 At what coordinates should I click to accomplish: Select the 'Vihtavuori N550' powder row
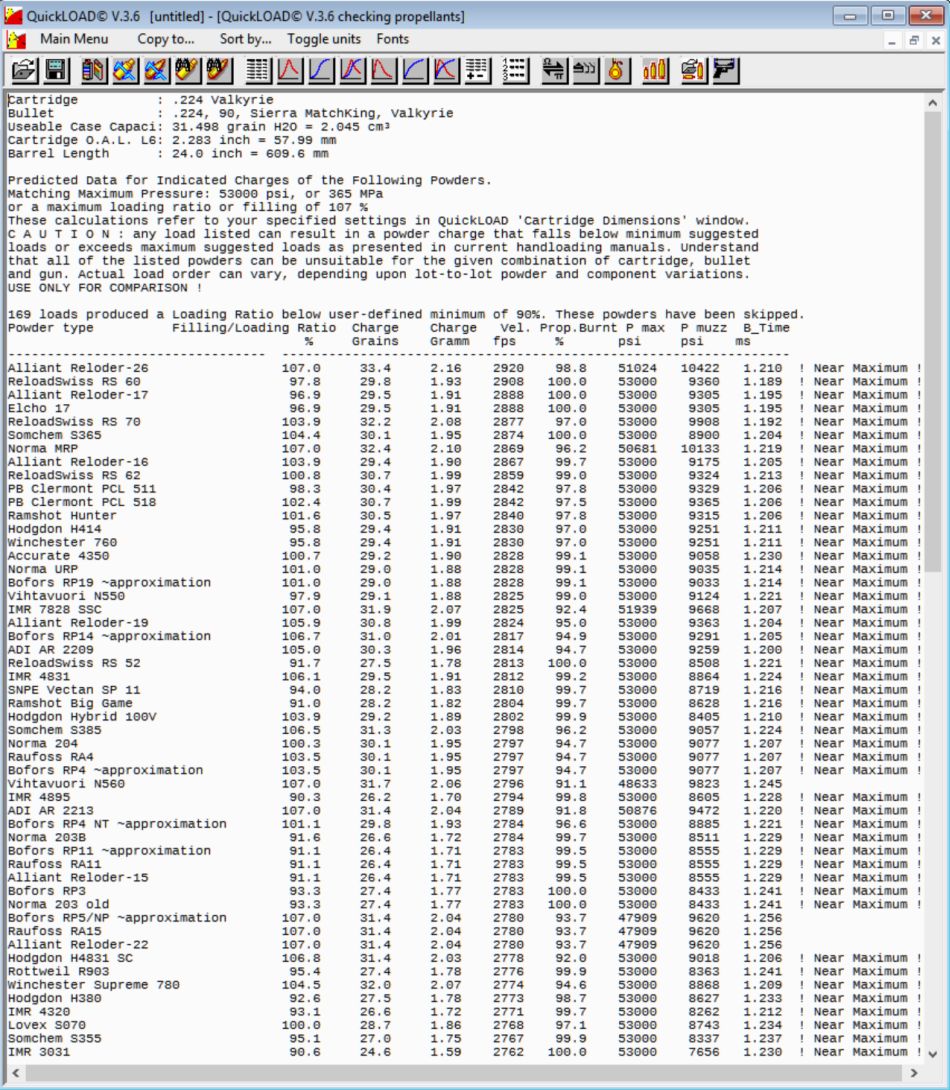pyautogui.click(x=464, y=596)
